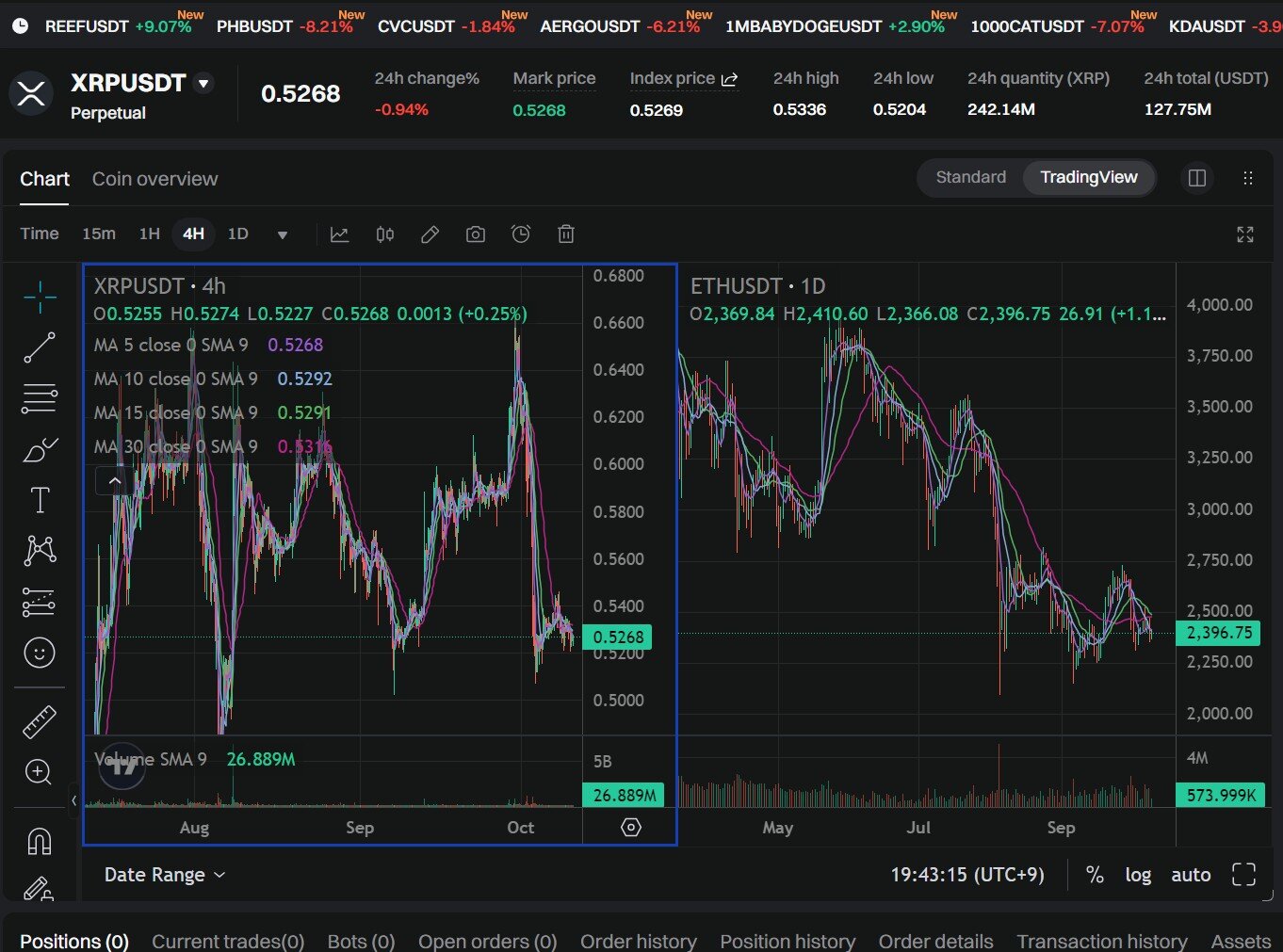Screen dimensions: 1283x952
Task: Select the trend line drawing tool
Action: 40,347
